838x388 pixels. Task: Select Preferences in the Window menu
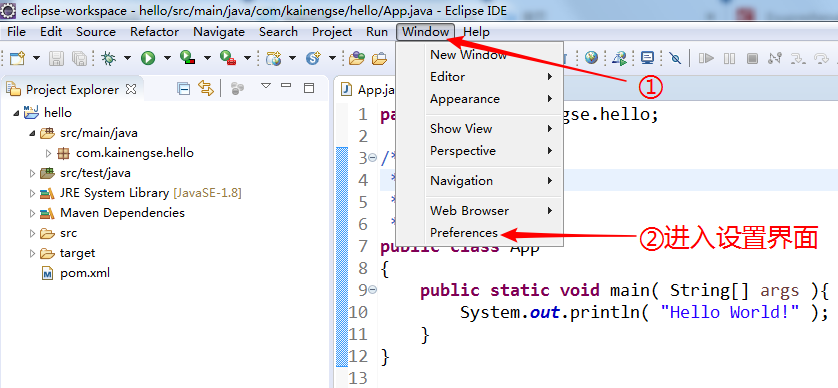(x=464, y=233)
